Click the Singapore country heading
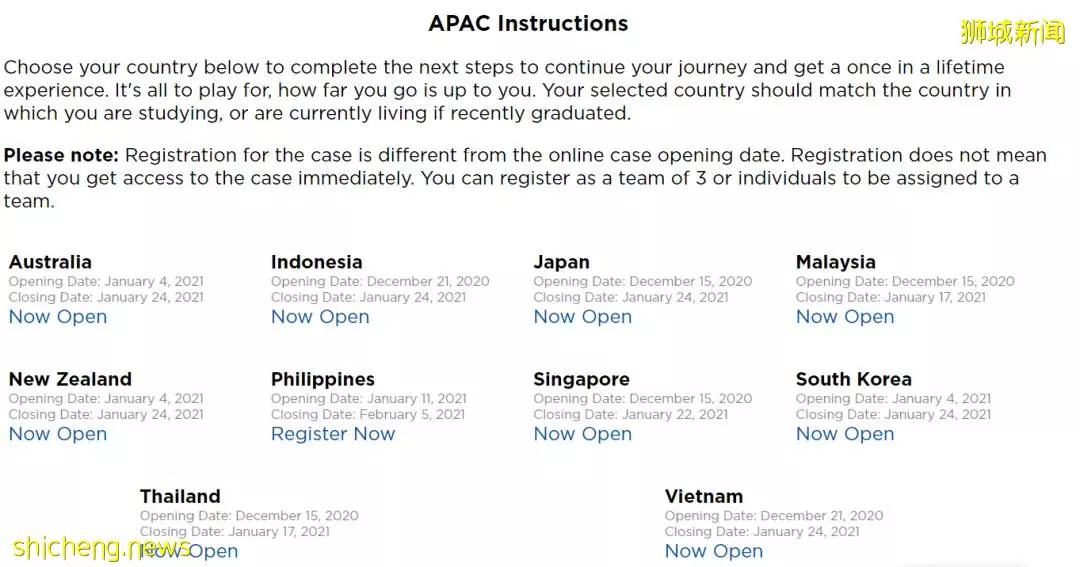The width and height of the screenshot is (1080, 567). coord(581,380)
